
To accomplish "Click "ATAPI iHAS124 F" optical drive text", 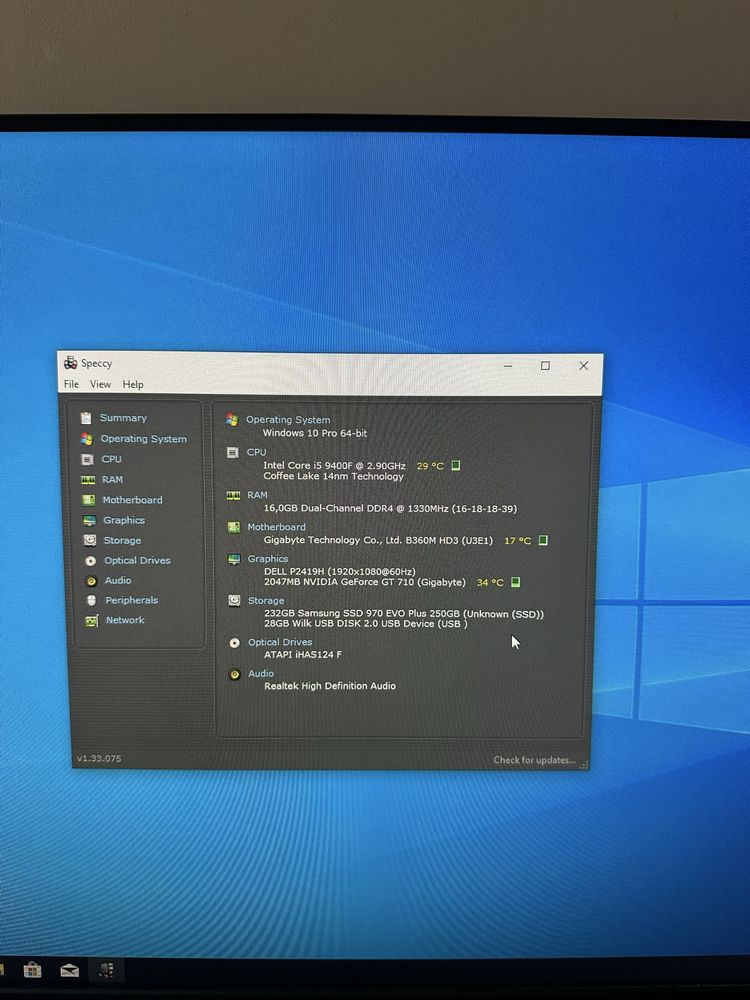I will (303, 654).
